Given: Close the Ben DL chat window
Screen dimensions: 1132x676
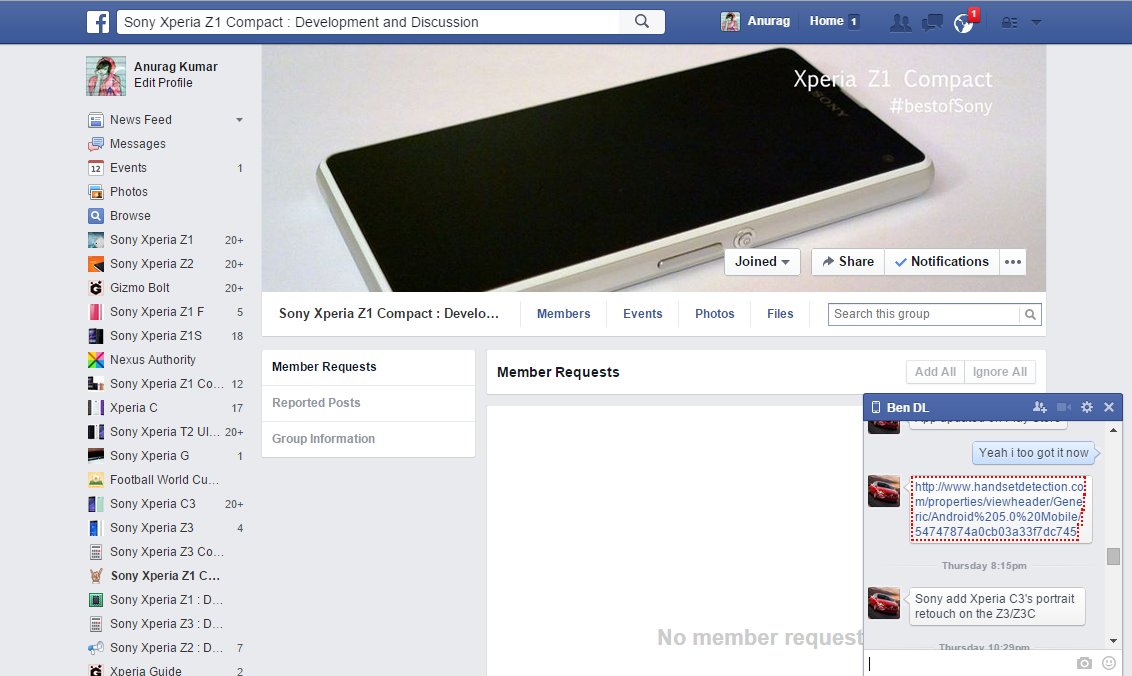Looking at the screenshot, I should [x=1109, y=407].
